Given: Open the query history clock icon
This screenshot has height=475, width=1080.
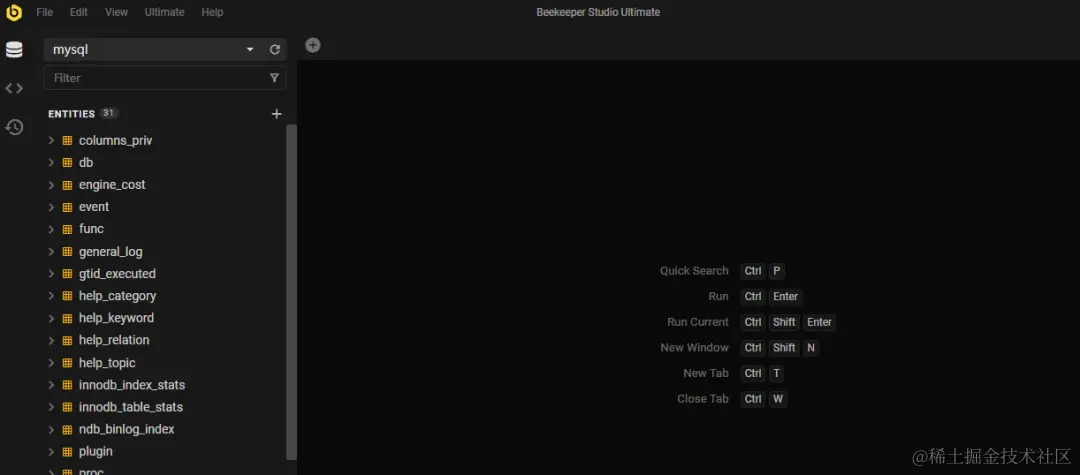Looking at the screenshot, I should pos(14,127).
